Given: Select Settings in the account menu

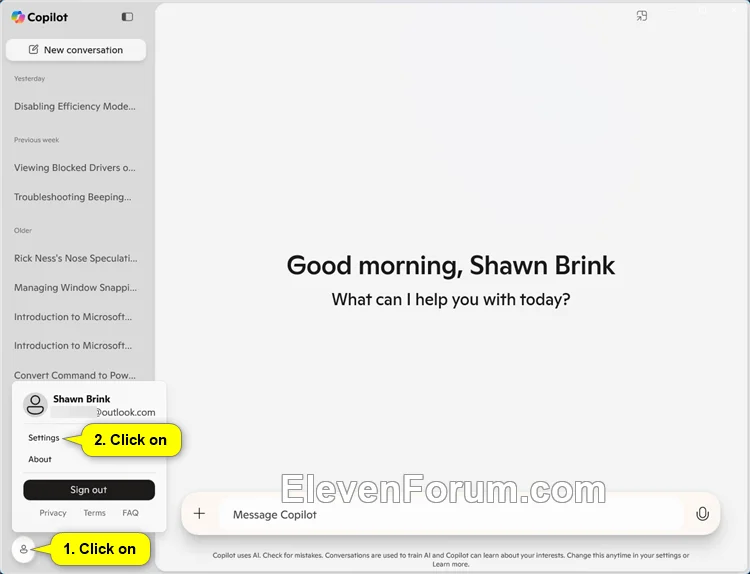Looking at the screenshot, I should pos(44,438).
